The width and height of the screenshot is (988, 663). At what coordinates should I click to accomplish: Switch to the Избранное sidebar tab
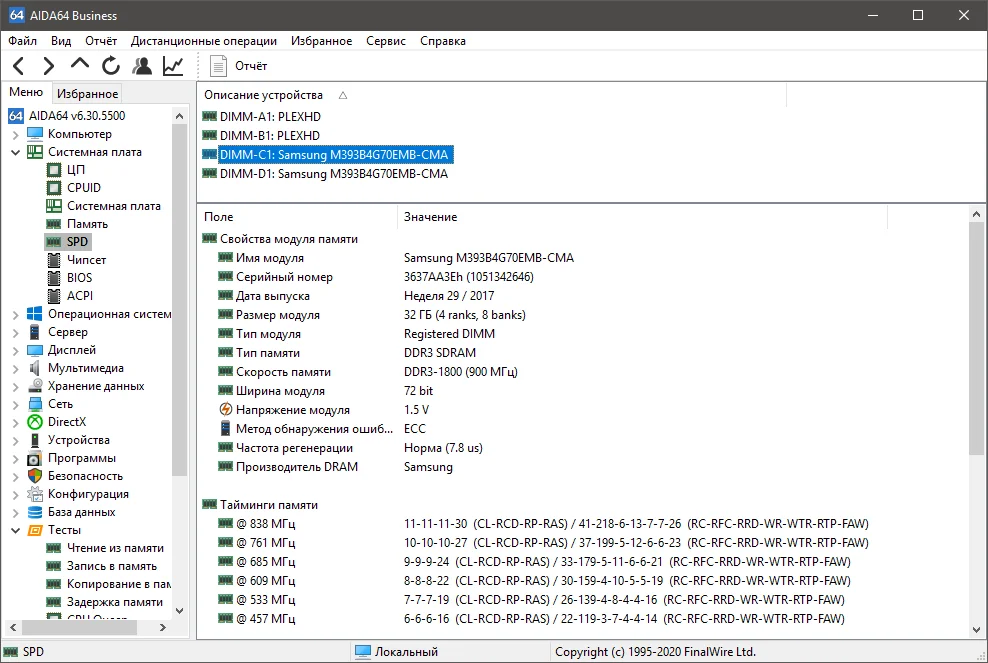coord(88,94)
